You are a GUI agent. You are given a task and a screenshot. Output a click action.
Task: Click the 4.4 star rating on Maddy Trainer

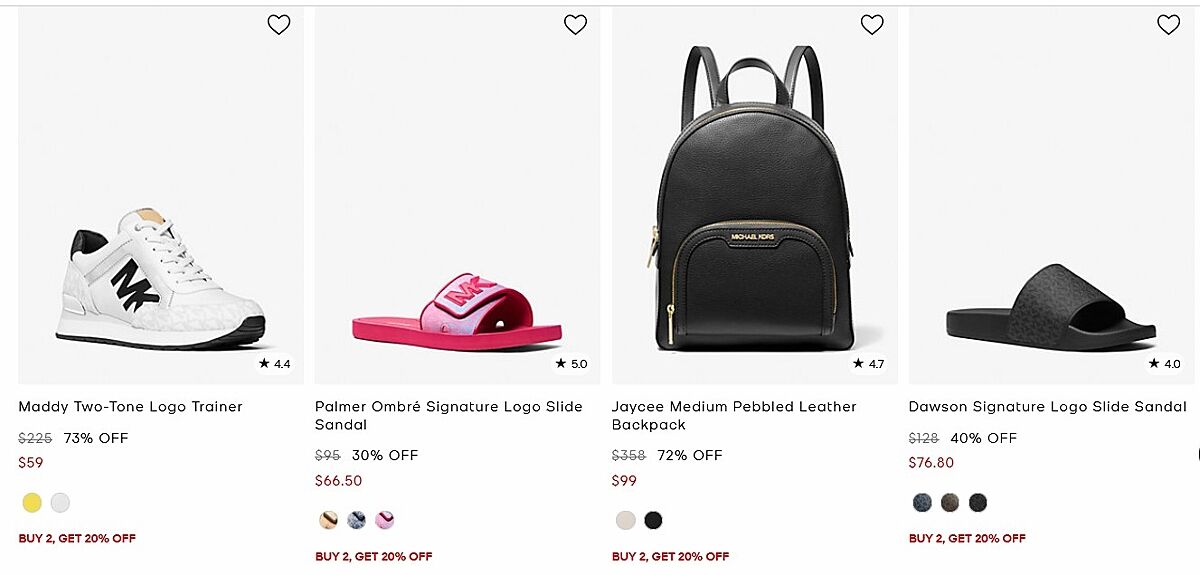pyautogui.click(x=275, y=364)
